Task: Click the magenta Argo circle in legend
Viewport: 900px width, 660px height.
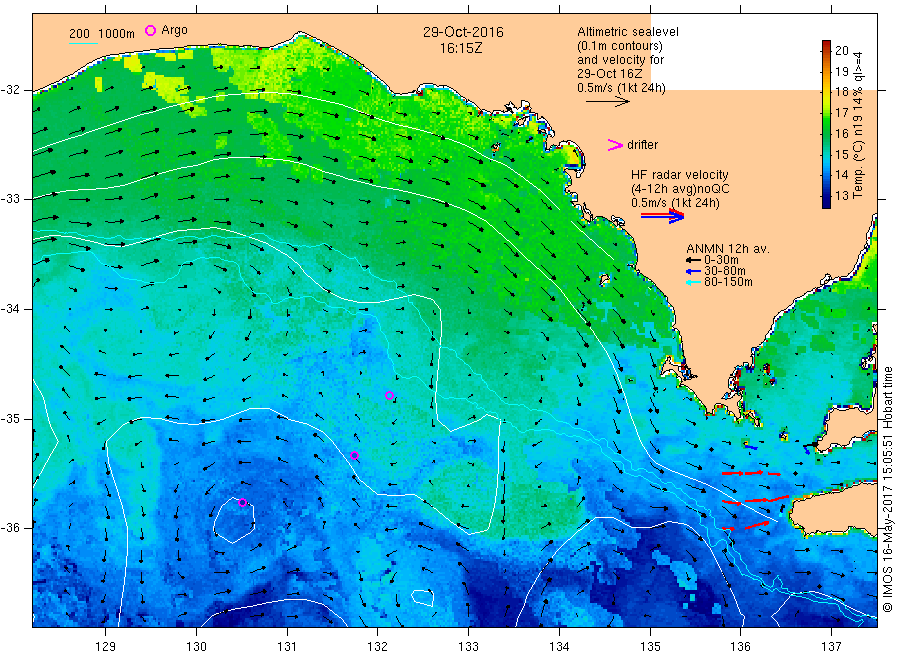Action: pos(150,30)
